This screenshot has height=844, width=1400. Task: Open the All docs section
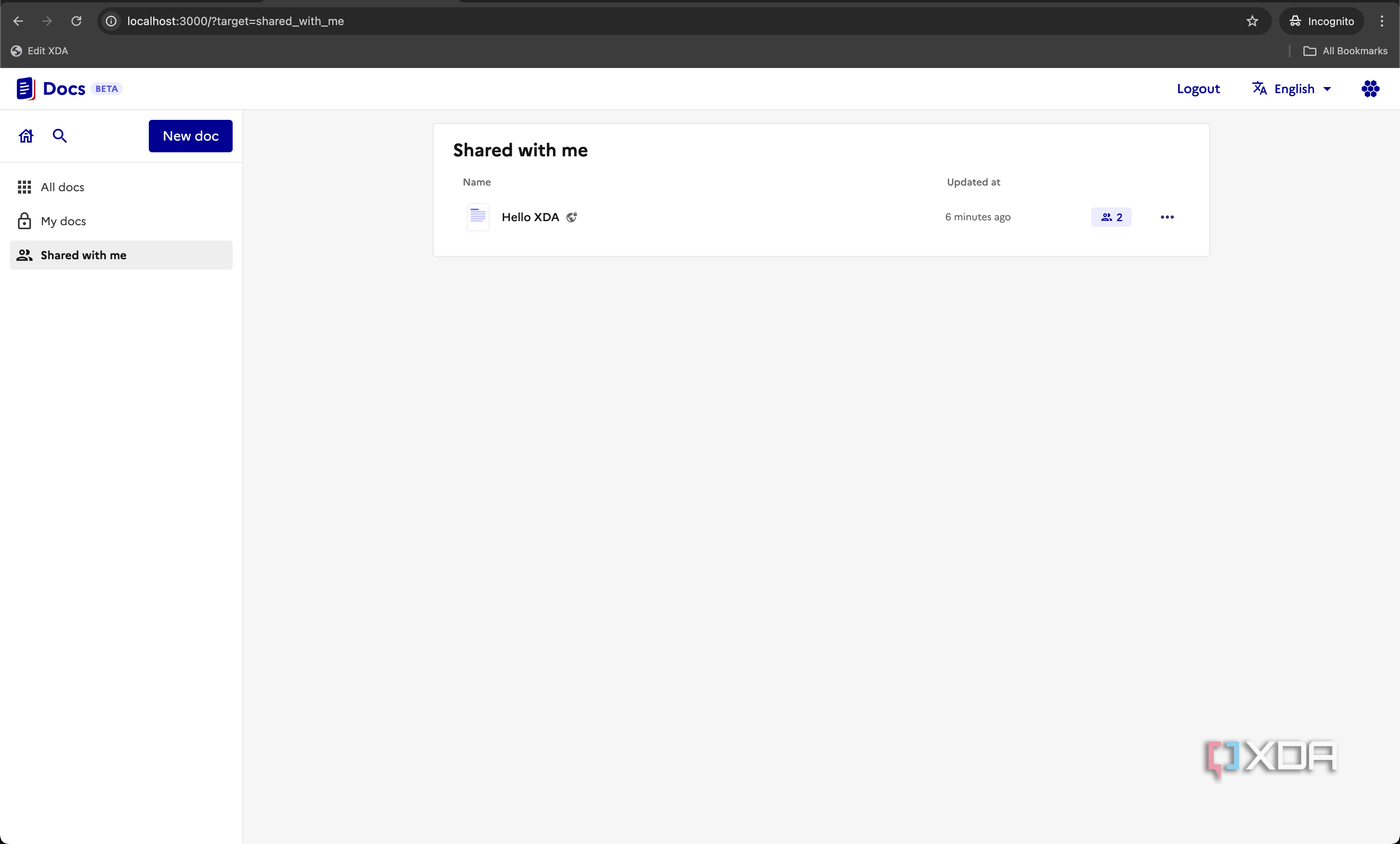click(121, 187)
